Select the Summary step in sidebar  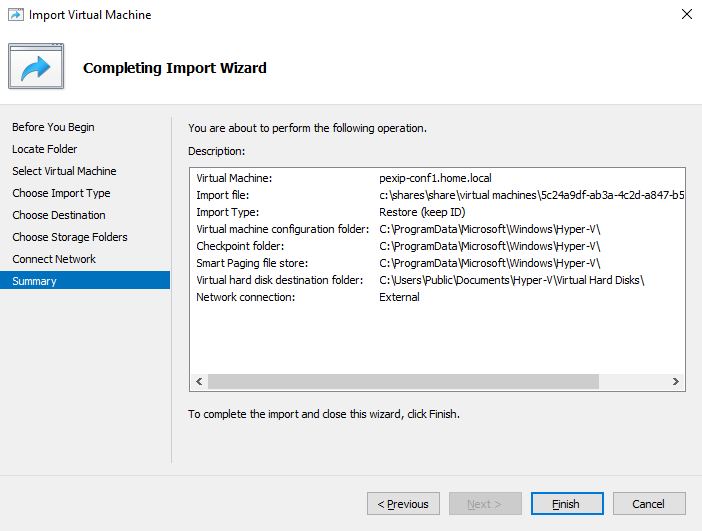point(85,281)
